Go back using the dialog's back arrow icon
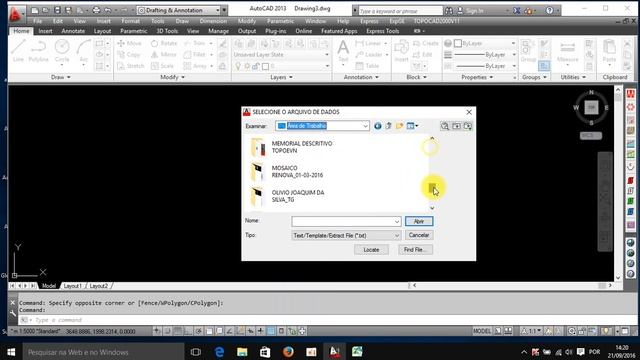Image resolution: width=640 pixels, height=360 pixels. click(378, 126)
